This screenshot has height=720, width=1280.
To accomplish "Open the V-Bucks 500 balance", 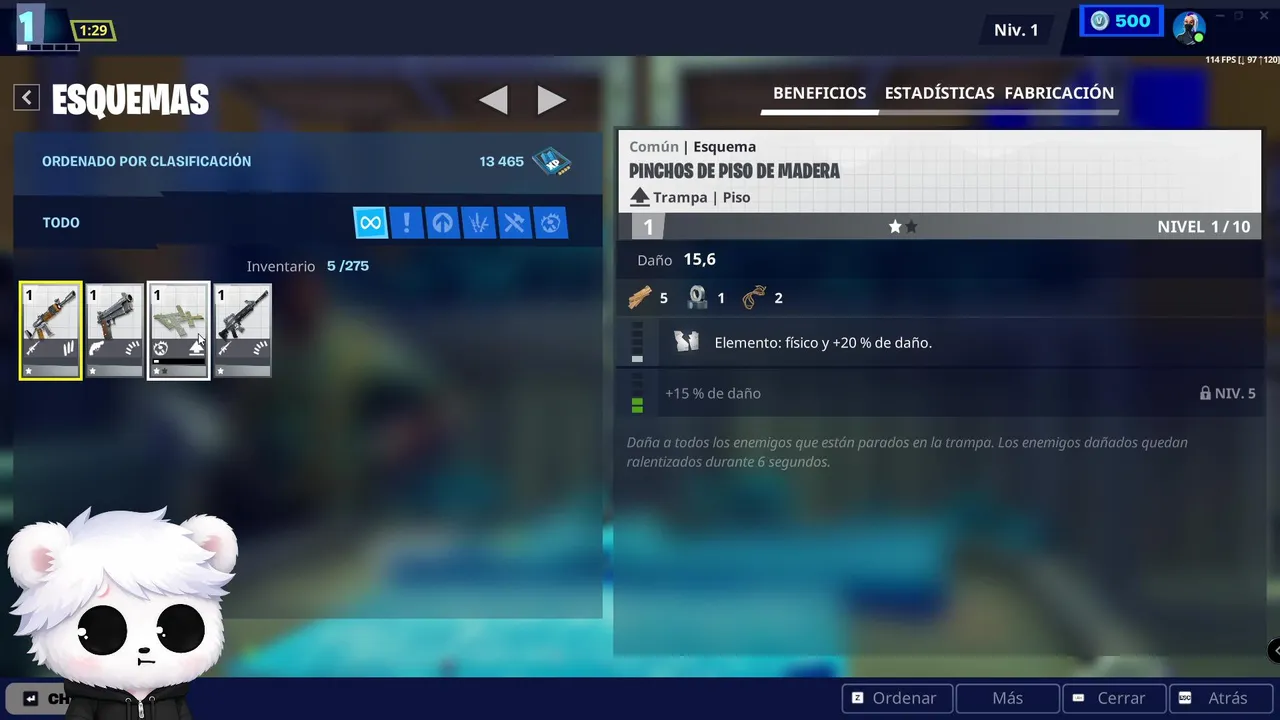I will tap(1120, 22).
